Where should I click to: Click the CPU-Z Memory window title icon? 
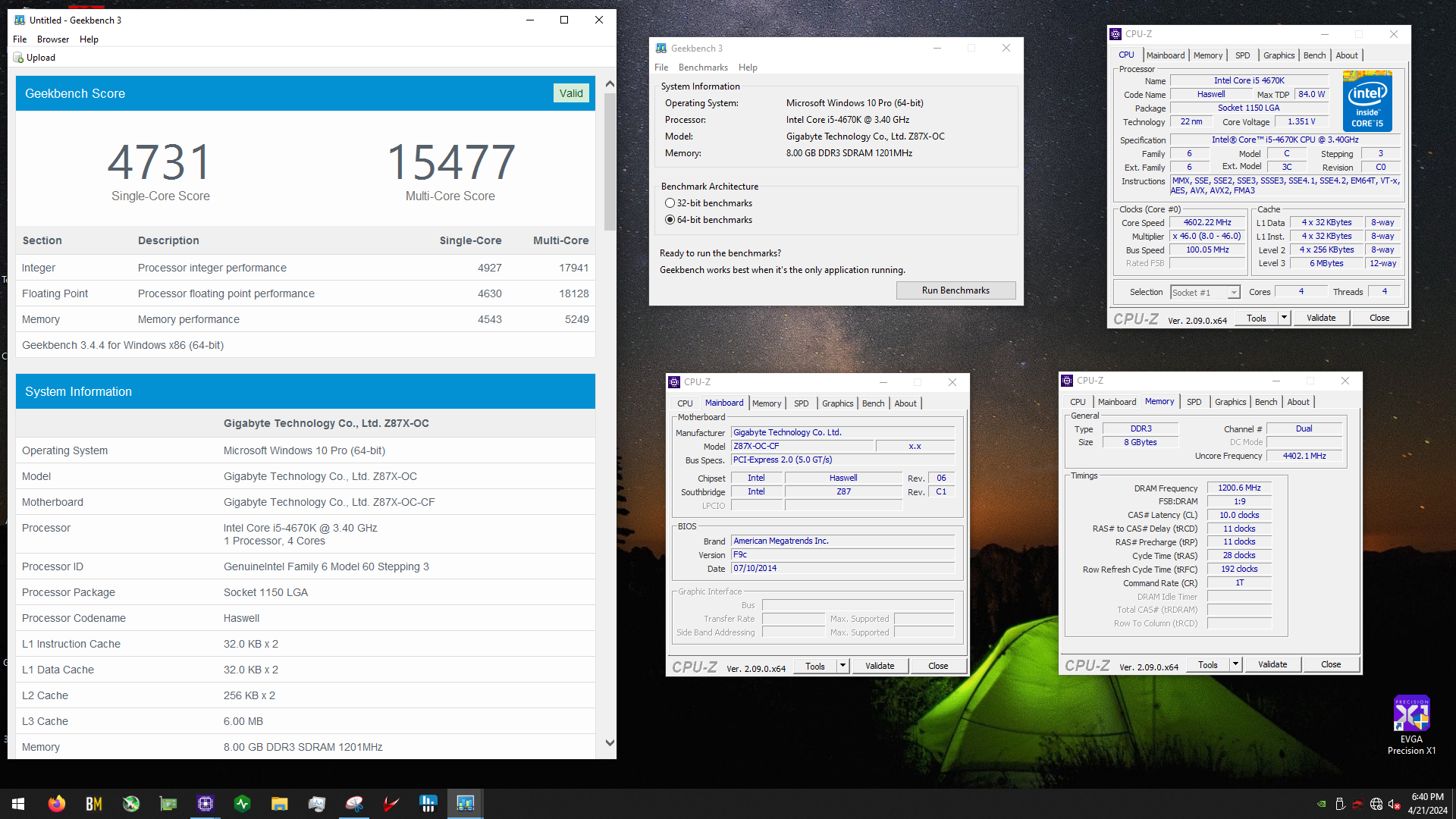pyautogui.click(x=1067, y=381)
